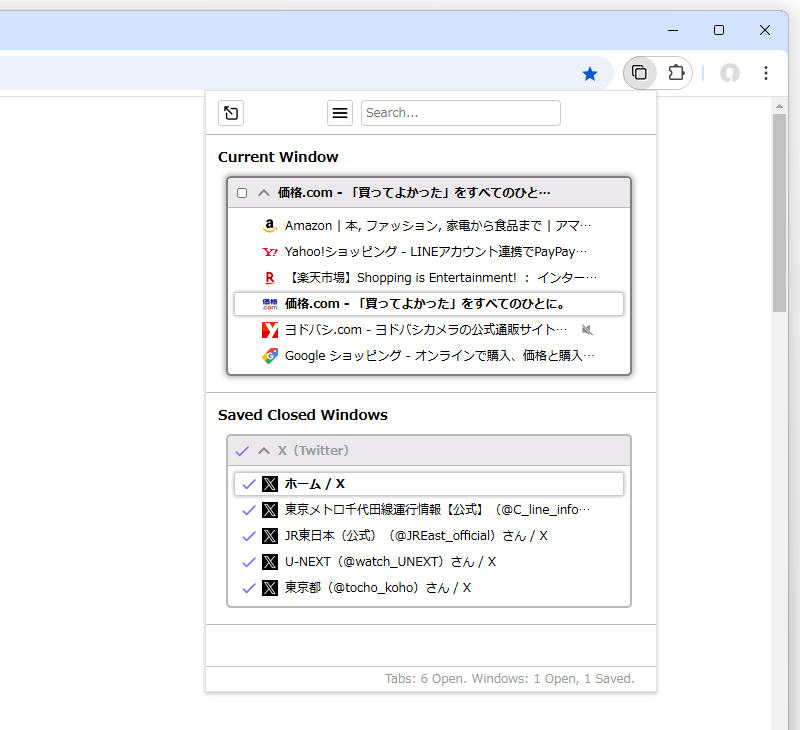The height and width of the screenshot is (730, 800).
Task: Click X favicon on U-NEXT row
Action: pos(270,562)
